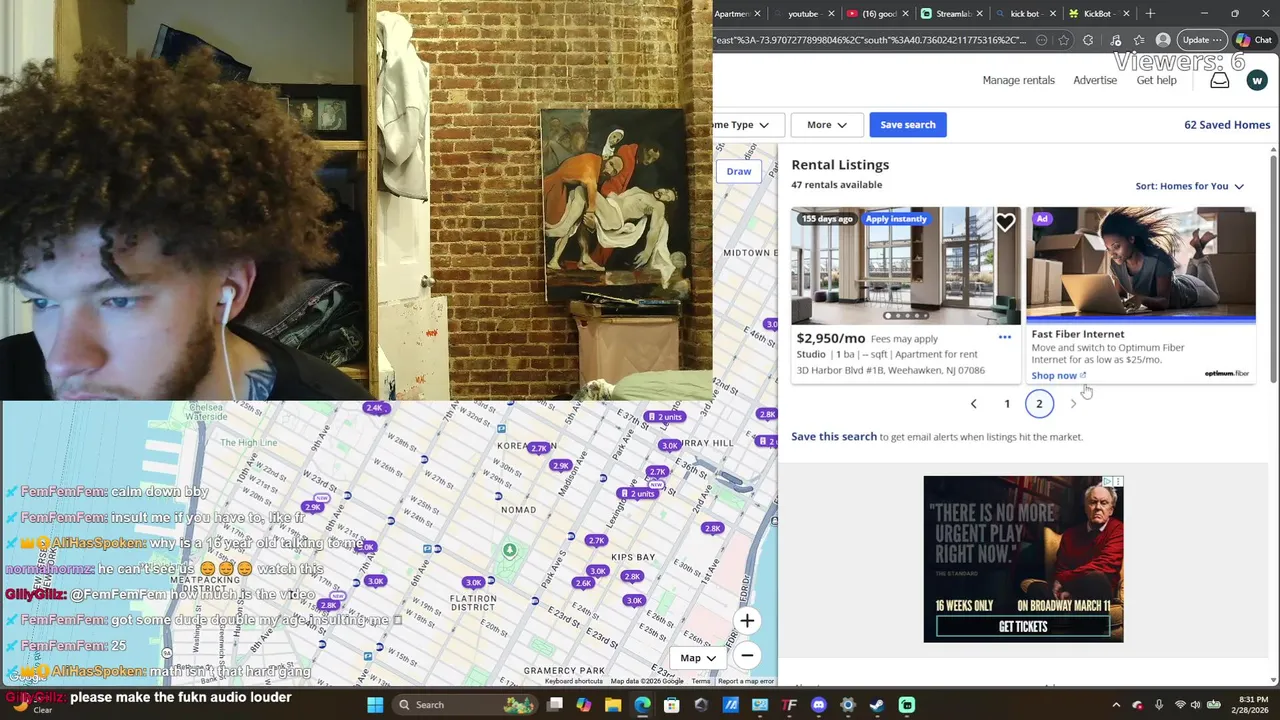Viewport: 1280px width, 720px height.
Task: Open the messages inbox icon in the site header
Action: [x=1219, y=80]
